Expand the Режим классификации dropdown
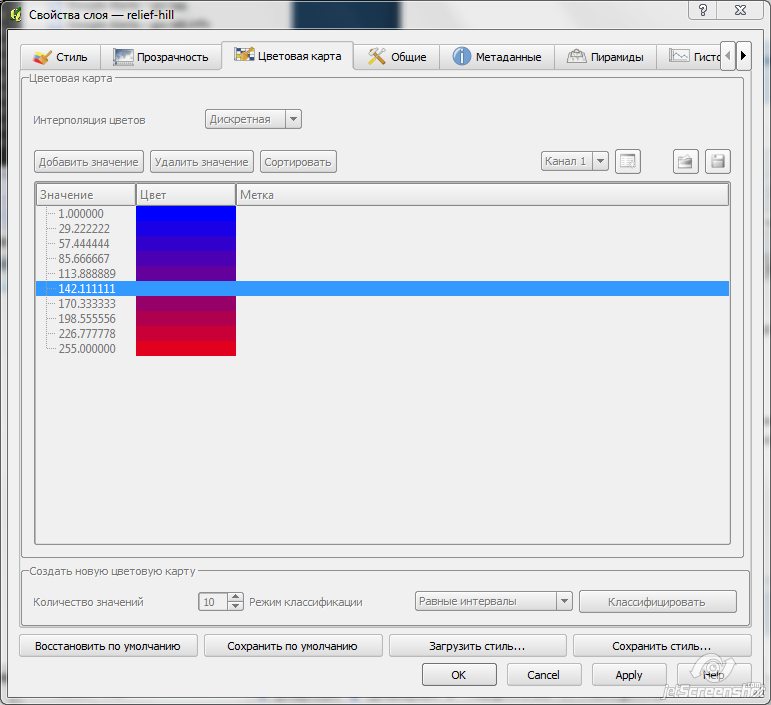This screenshot has width=771, height=705. 493,601
